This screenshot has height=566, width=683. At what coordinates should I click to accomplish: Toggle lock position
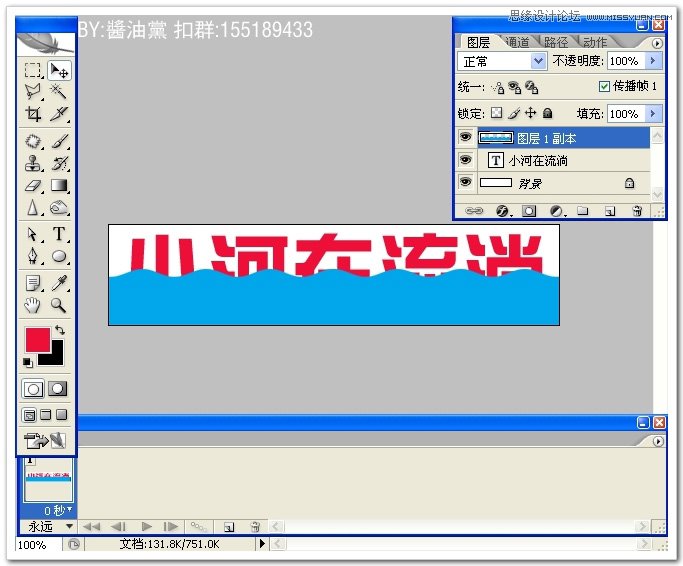coord(530,113)
